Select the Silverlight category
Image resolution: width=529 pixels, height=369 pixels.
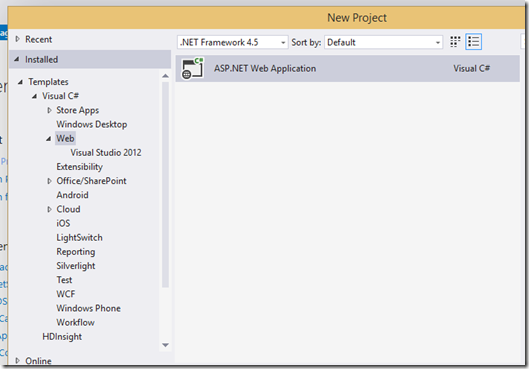point(76,266)
